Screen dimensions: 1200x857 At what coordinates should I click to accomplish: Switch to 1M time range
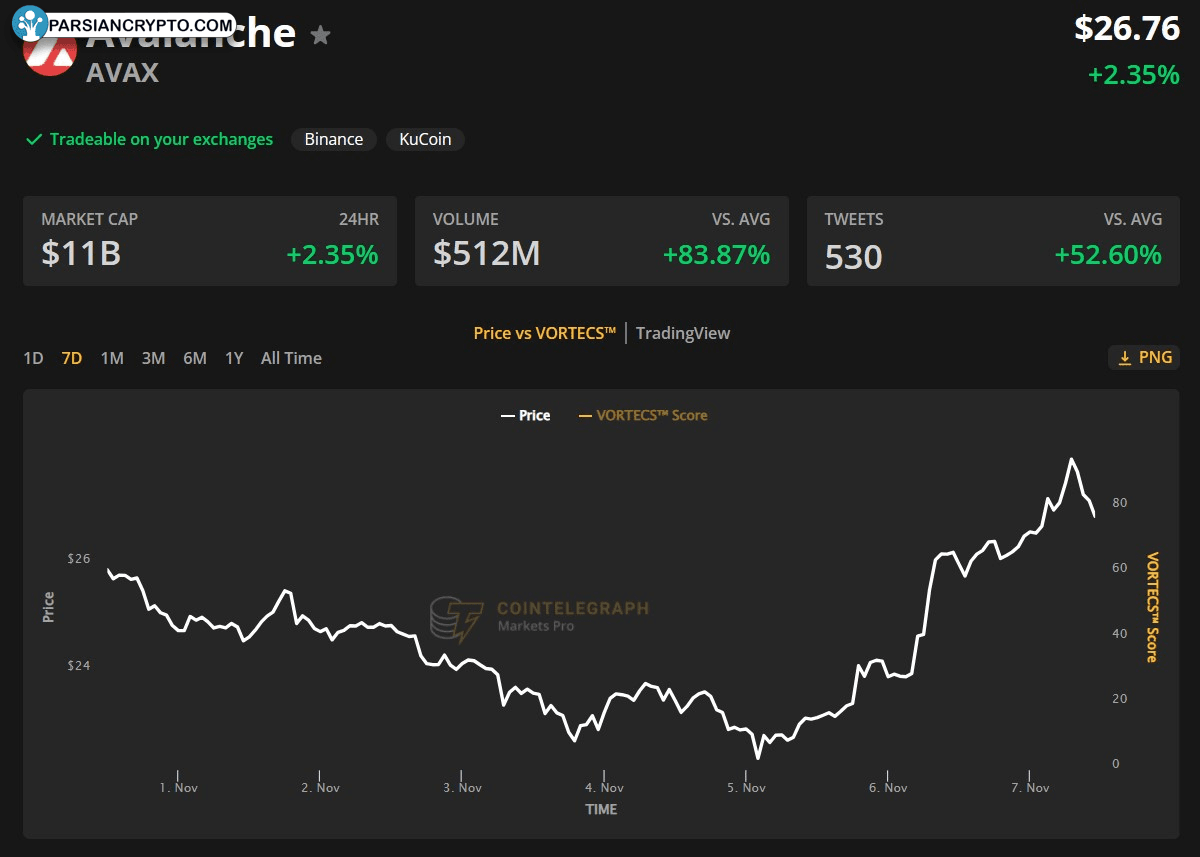112,358
